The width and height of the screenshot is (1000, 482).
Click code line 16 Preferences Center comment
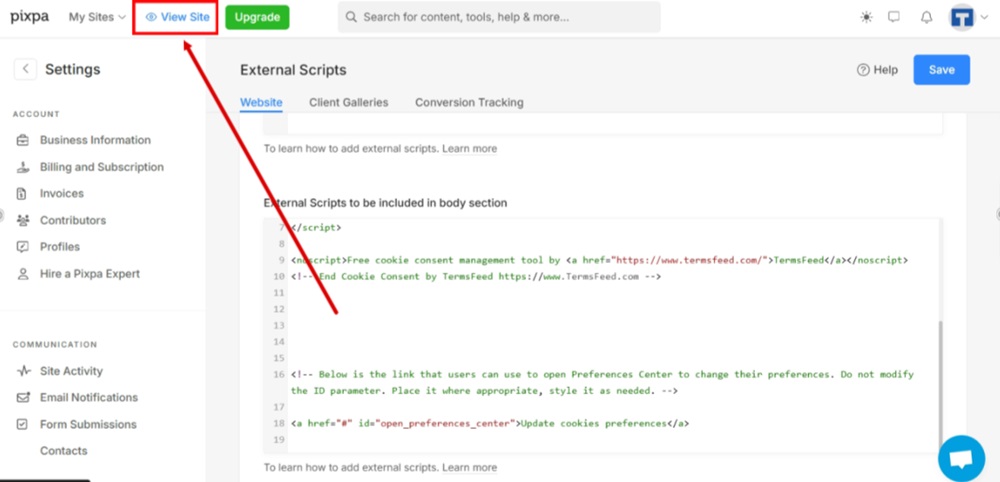tap(602, 383)
